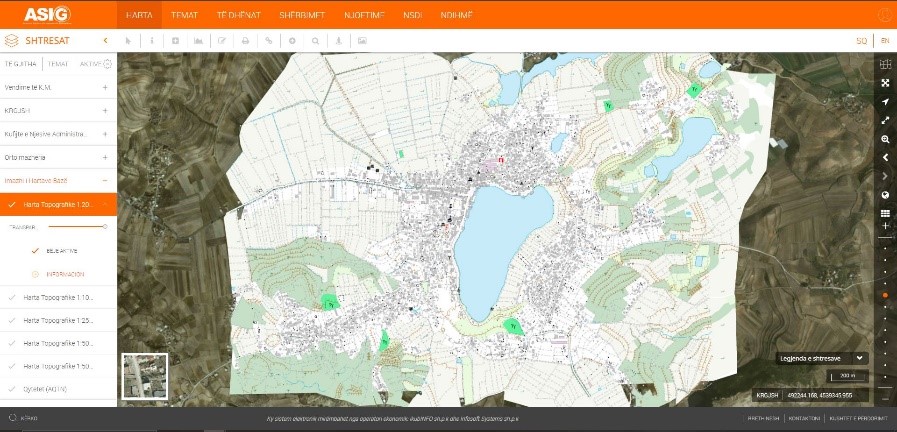
Task: Click the search icon in bottom bar
Action: (x=12, y=418)
